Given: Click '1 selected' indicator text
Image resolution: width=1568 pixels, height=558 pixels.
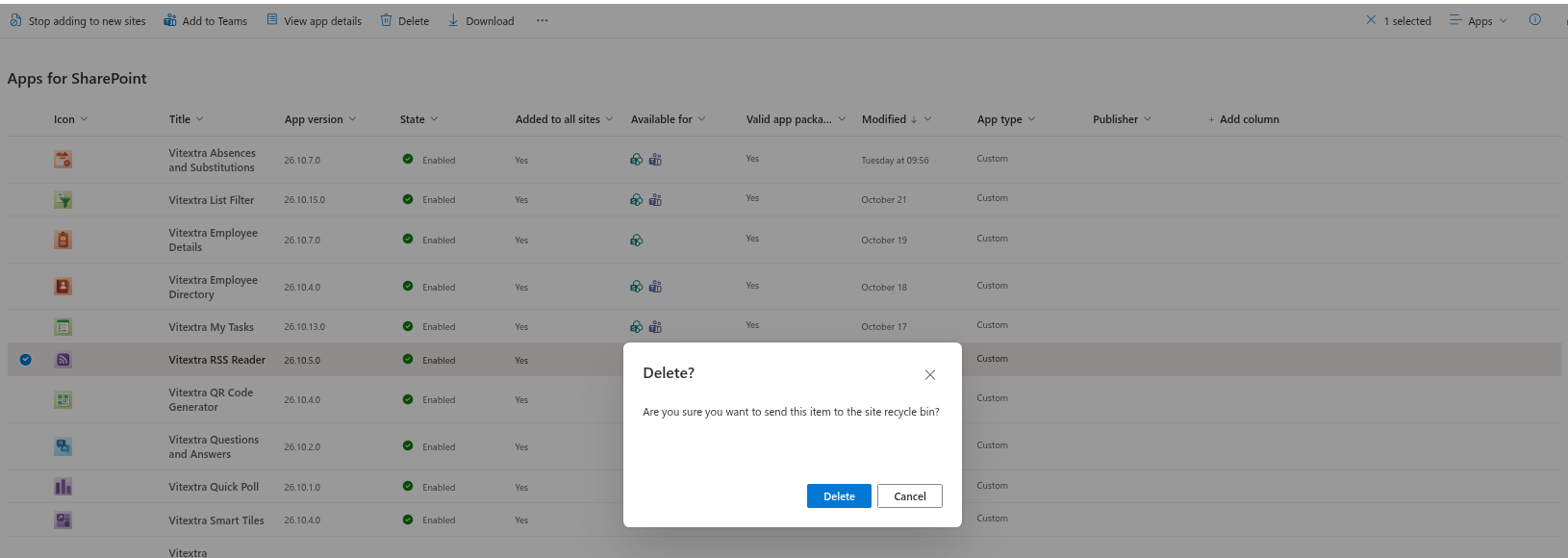Looking at the screenshot, I should click(1407, 21).
